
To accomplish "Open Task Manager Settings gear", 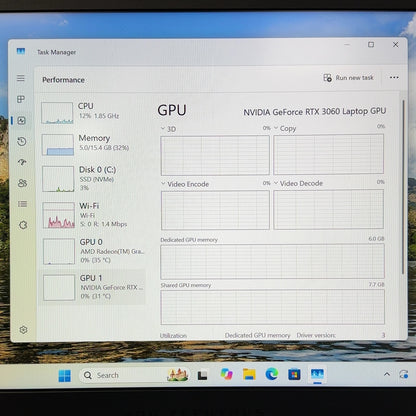I will [x=23, y=330].
